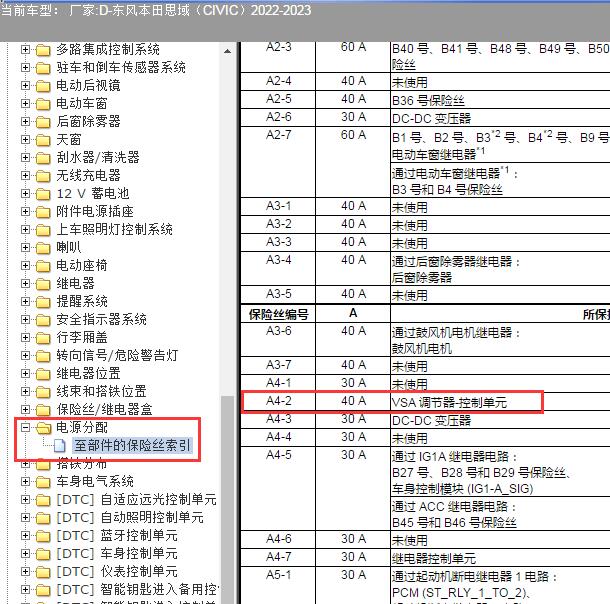610x604 pixels.
Task: Expand the 电动后视镜 tree node
Action: coord(25,86)
